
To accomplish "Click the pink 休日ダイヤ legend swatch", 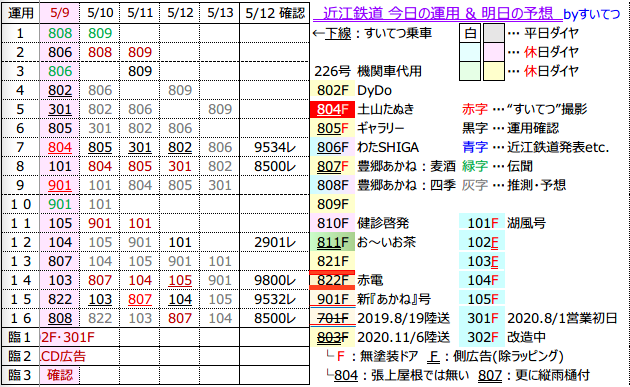I will (494, 52).
